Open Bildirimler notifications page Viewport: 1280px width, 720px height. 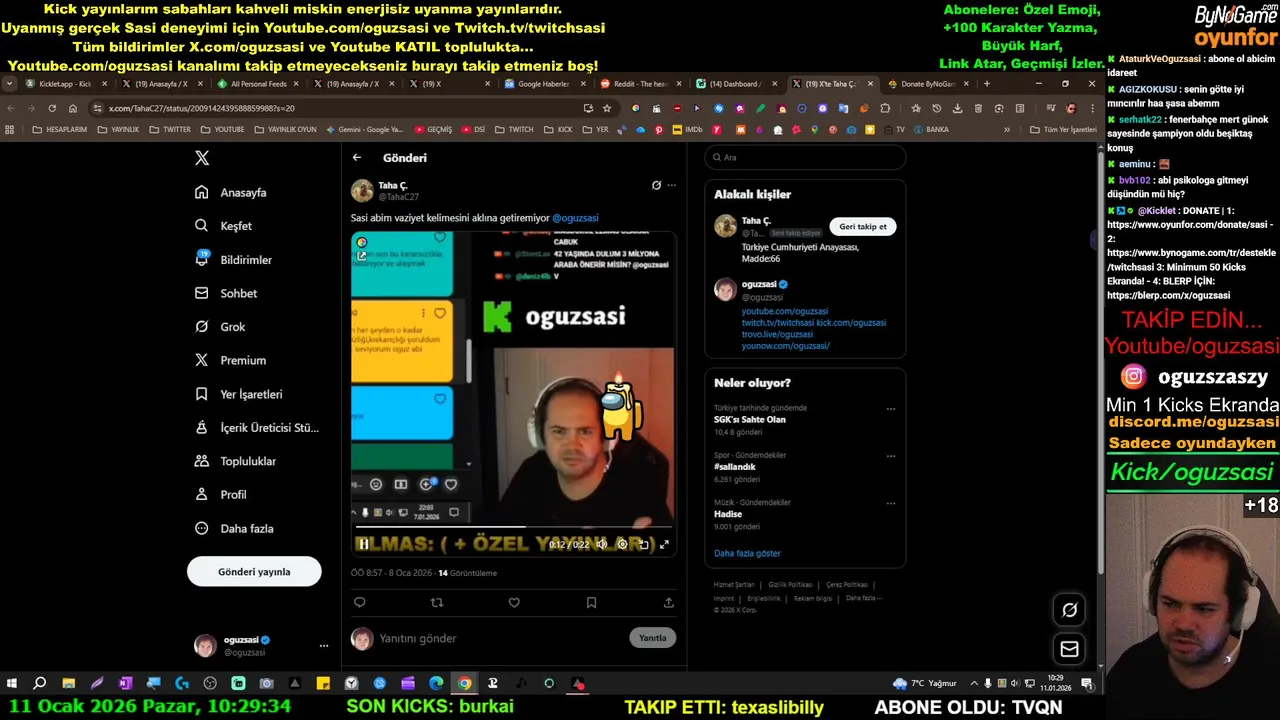tap(233, 259)
